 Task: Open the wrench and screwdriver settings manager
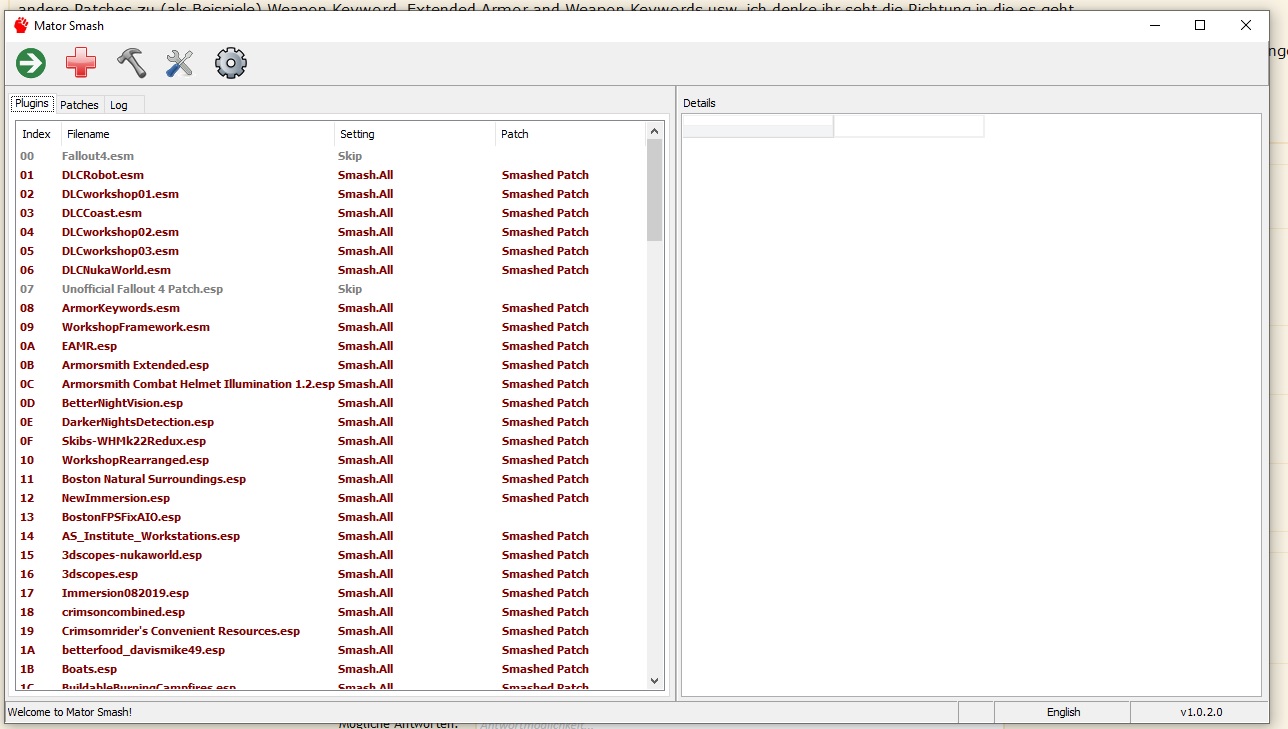click(x=180, y=64)
